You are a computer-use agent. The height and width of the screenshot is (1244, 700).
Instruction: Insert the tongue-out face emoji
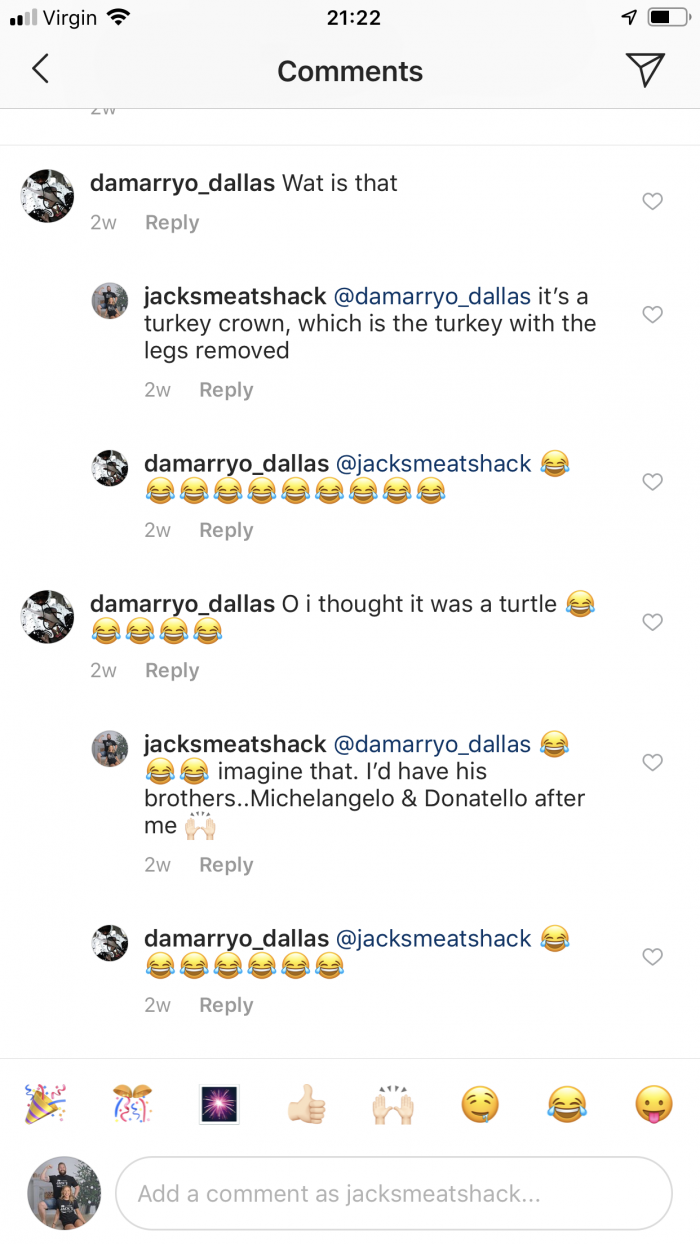[654, 1104]
